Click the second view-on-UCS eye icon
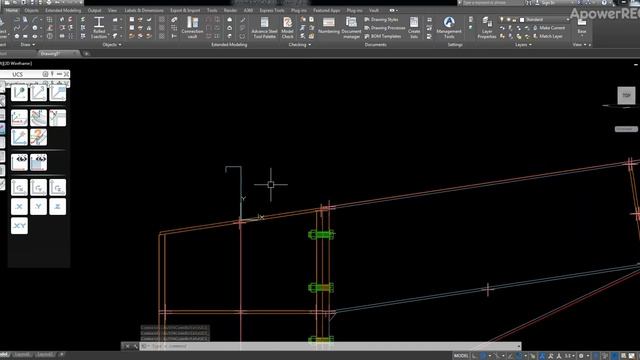 coord(38,162)
